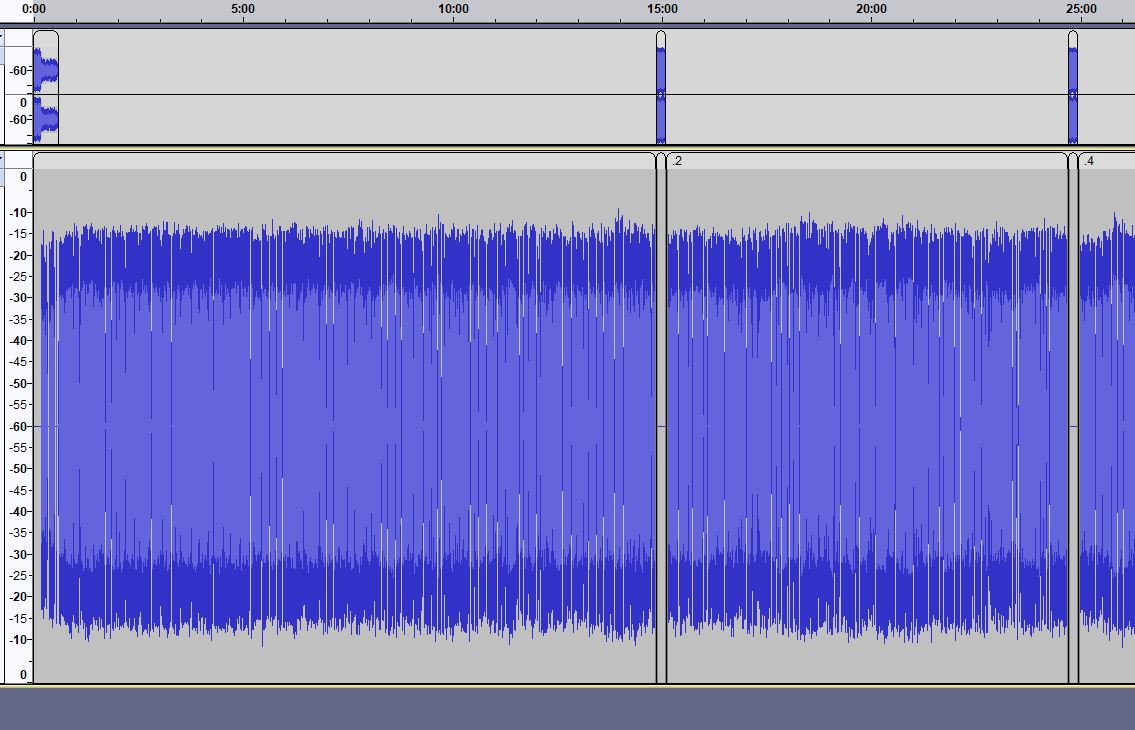Click inside the waveform of the .4 clip

point(1107,427)
